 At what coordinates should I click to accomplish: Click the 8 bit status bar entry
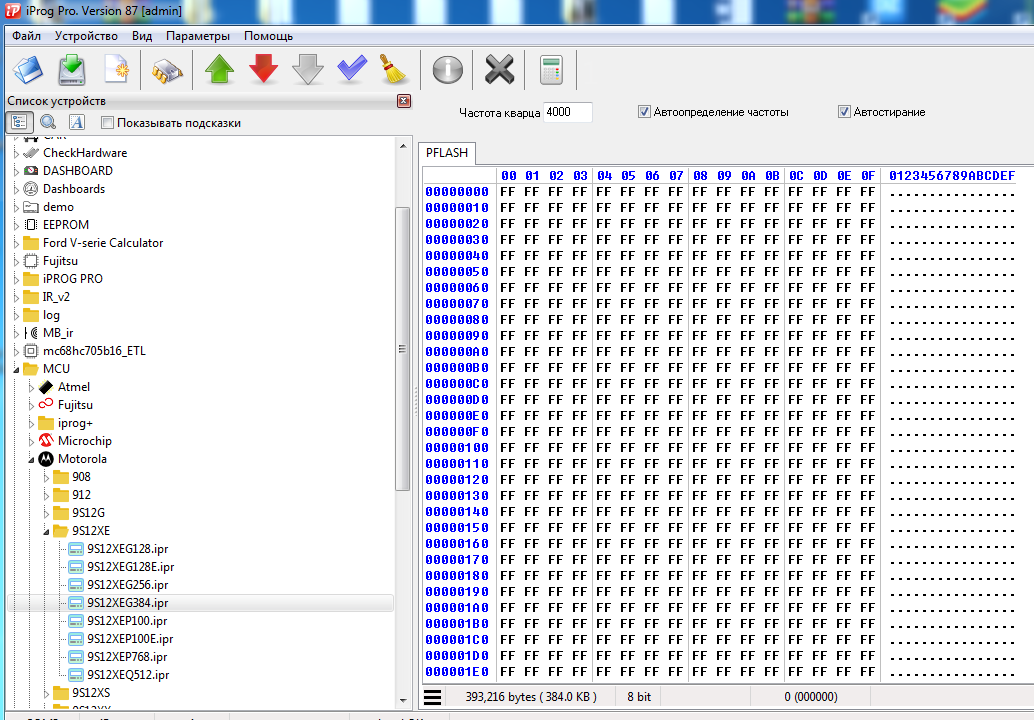tap(639, 697)
